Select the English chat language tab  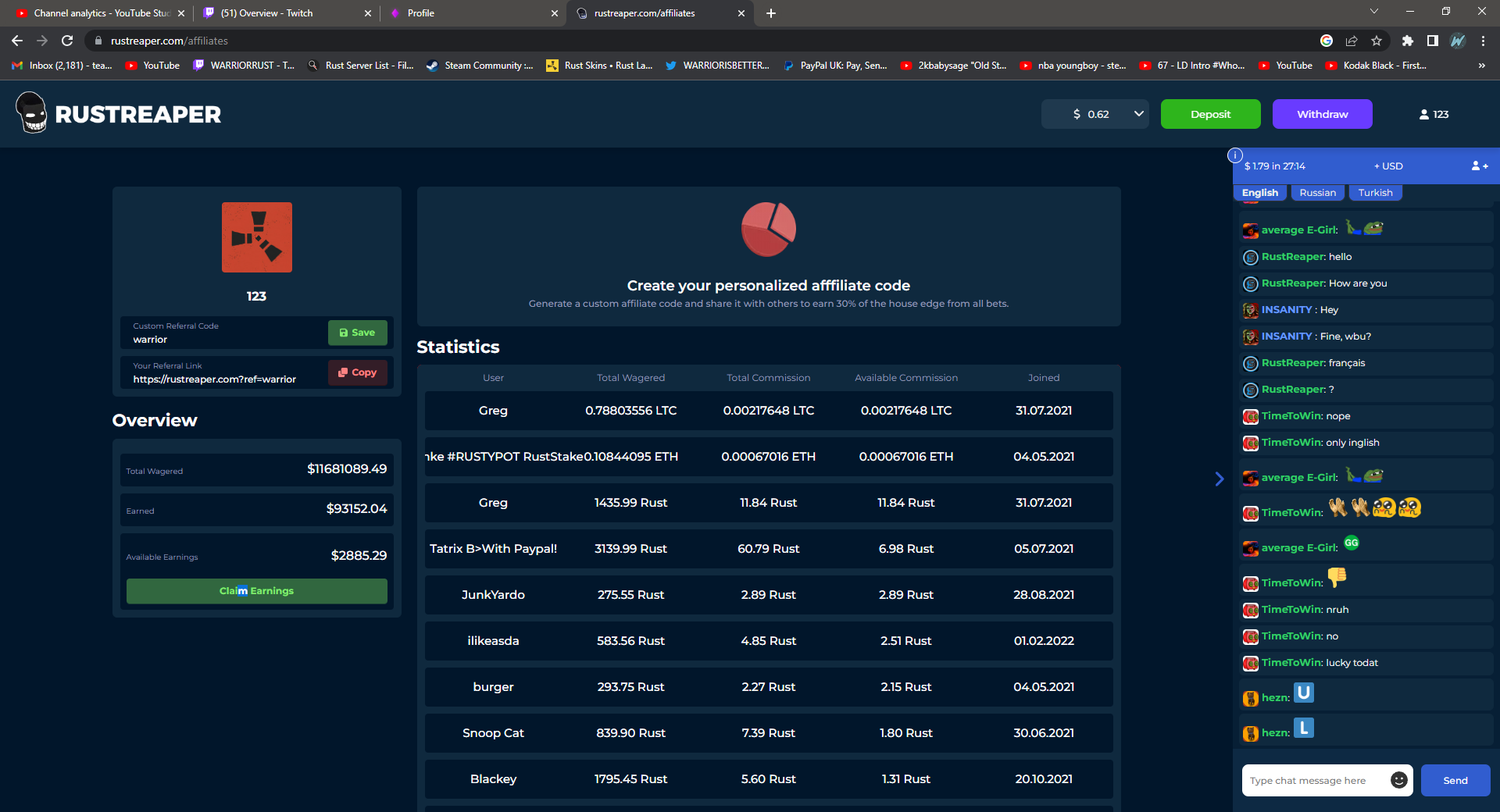tap(1259, 192)
